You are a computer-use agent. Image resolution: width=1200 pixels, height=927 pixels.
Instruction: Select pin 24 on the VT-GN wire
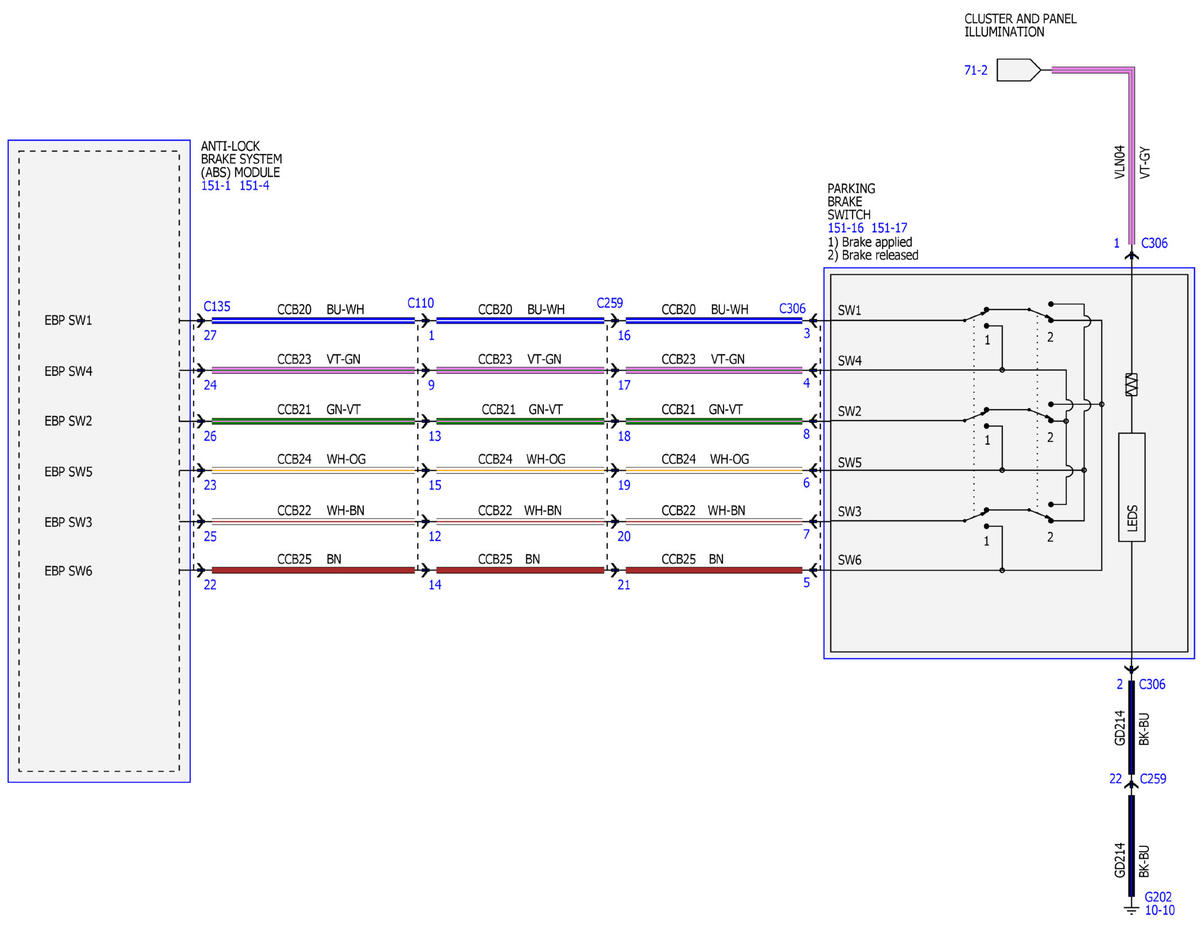210,385
